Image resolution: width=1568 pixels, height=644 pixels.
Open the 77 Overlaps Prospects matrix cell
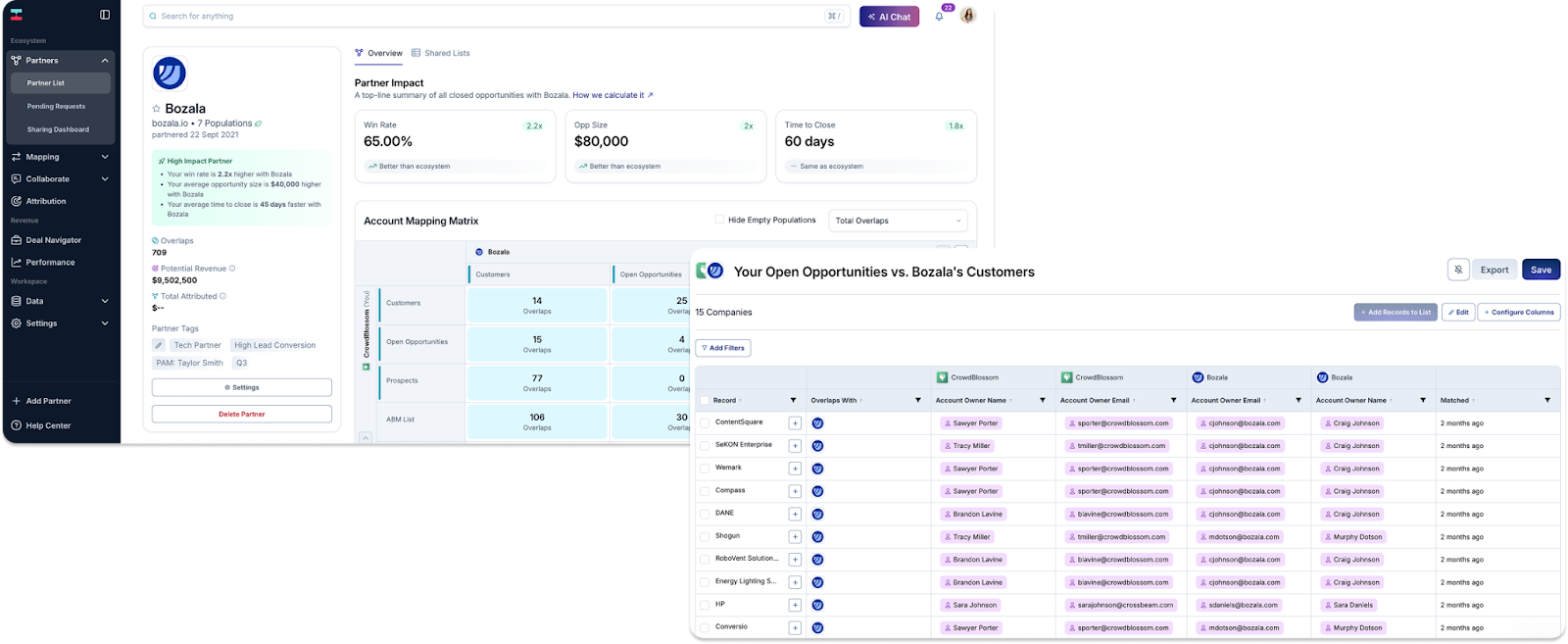537,382
